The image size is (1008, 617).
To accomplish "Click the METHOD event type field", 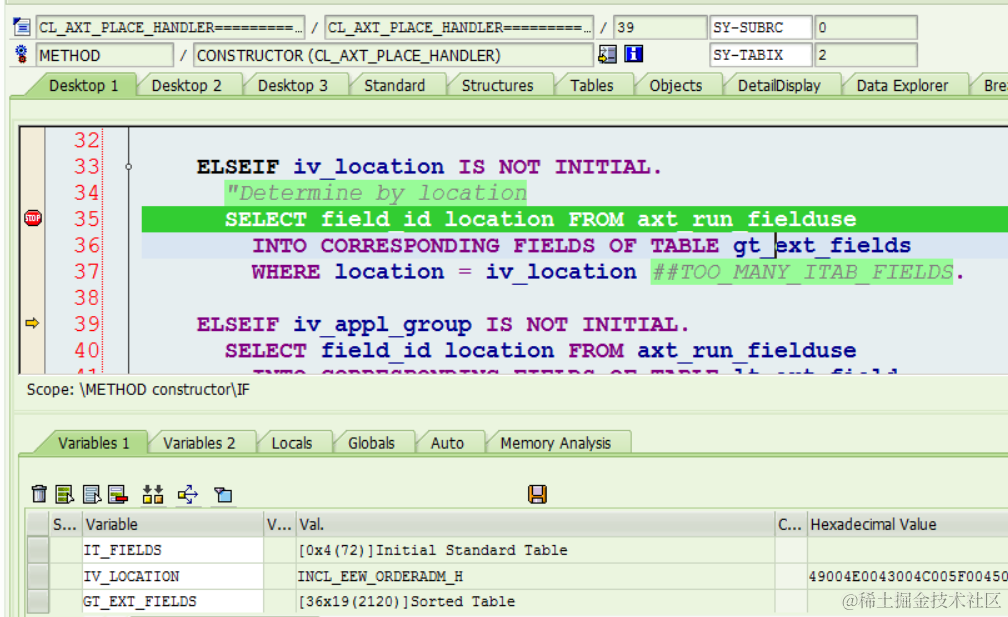I will click(x=104, y=55).
